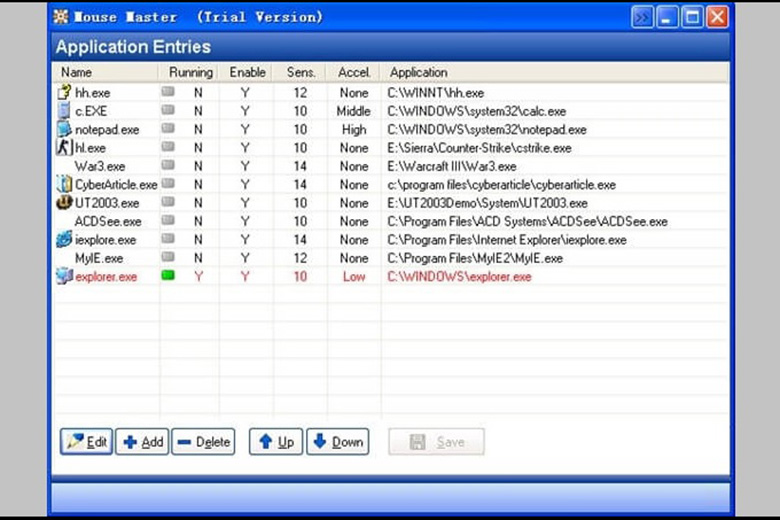
Task: Add a new application entry
Action: pyautogui.click(x=142, y=442)
